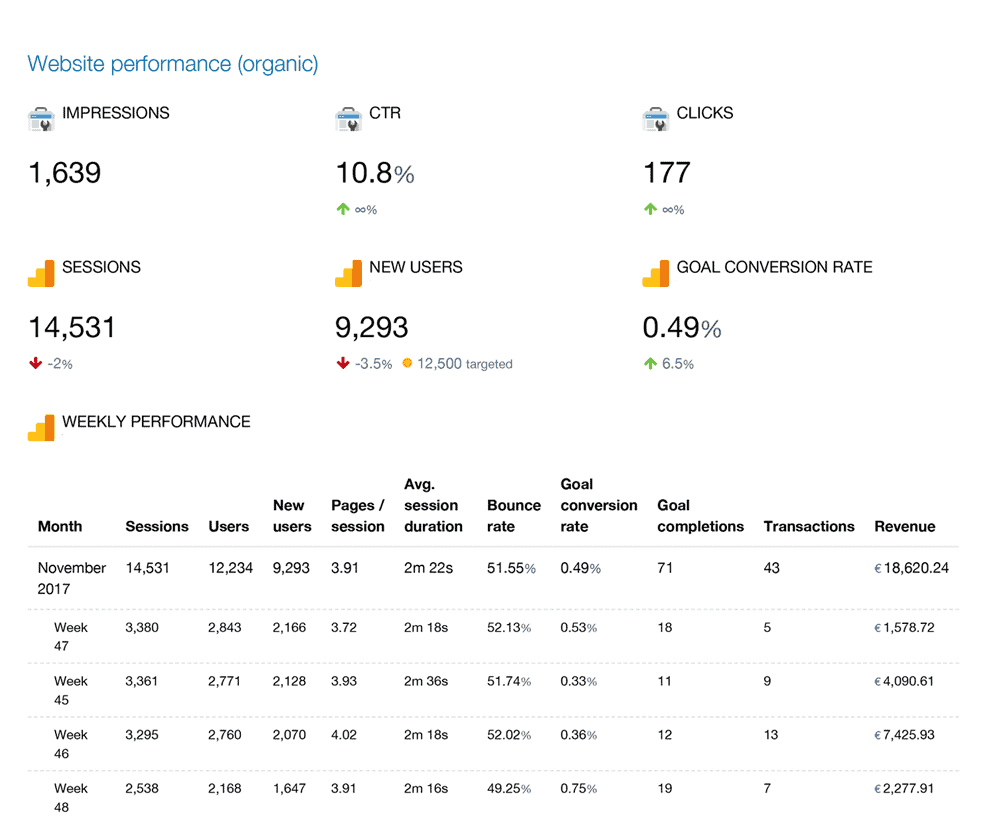Click the Analytics icon beside WEEKLY PERFORMANCE

[41, 427]
